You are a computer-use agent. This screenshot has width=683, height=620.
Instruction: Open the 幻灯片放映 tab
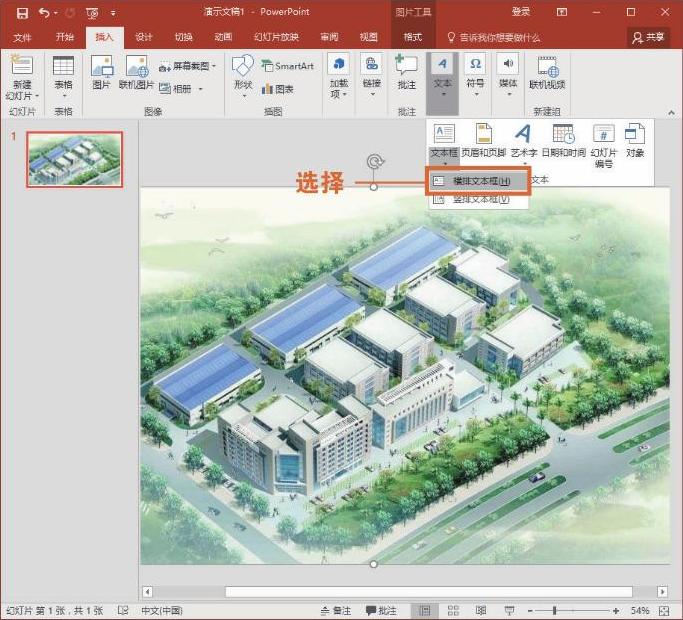pos(276,37)
